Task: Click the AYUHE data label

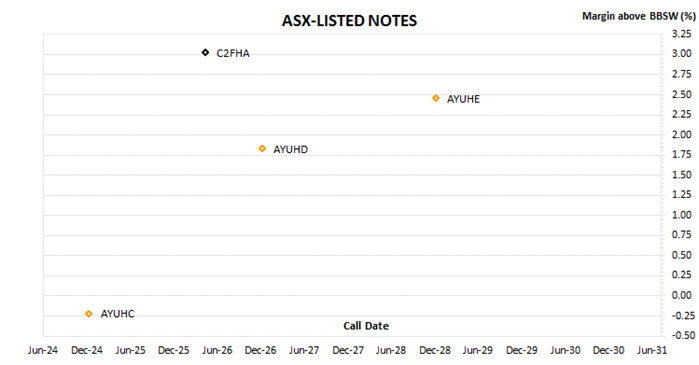Action: pos(463,99)
